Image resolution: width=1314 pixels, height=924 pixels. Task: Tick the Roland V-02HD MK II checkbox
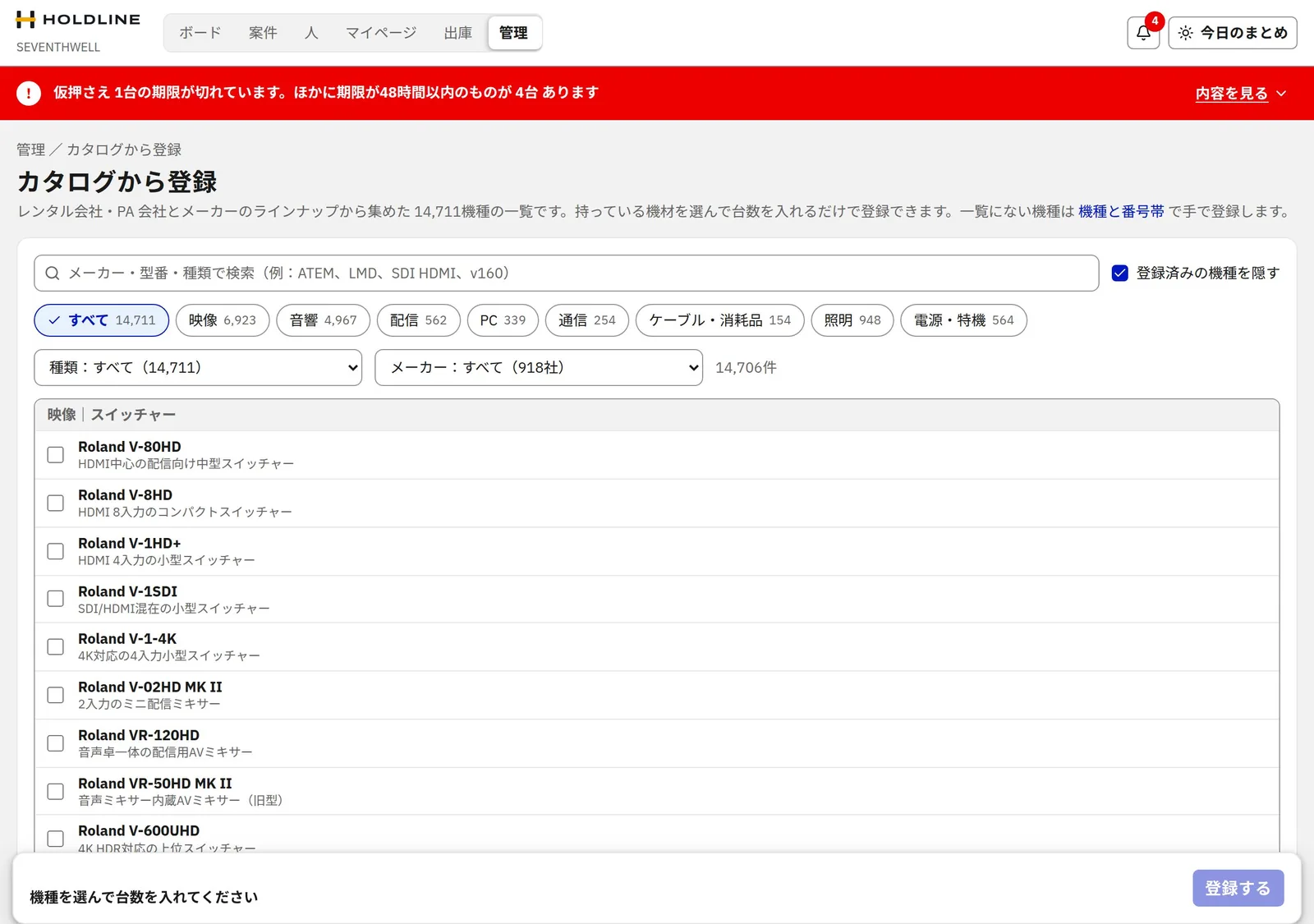(55, 695)
